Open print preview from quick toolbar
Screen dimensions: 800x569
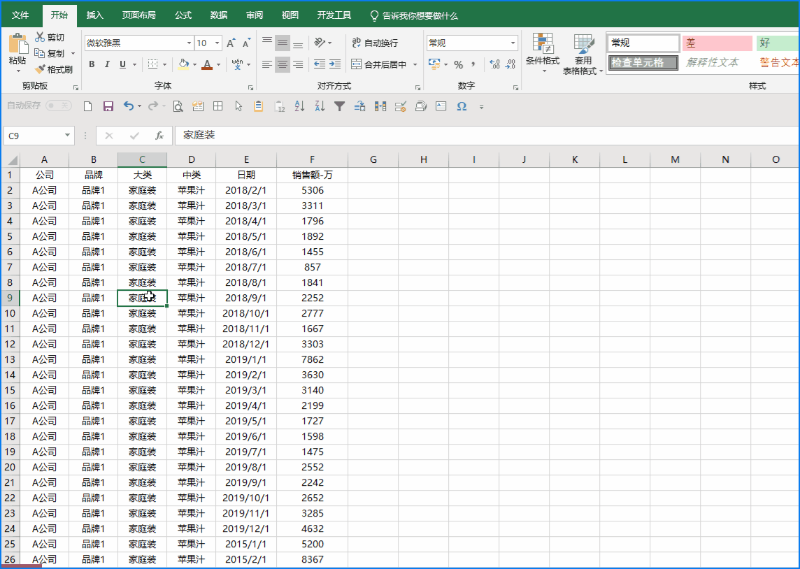coord(178,106)
